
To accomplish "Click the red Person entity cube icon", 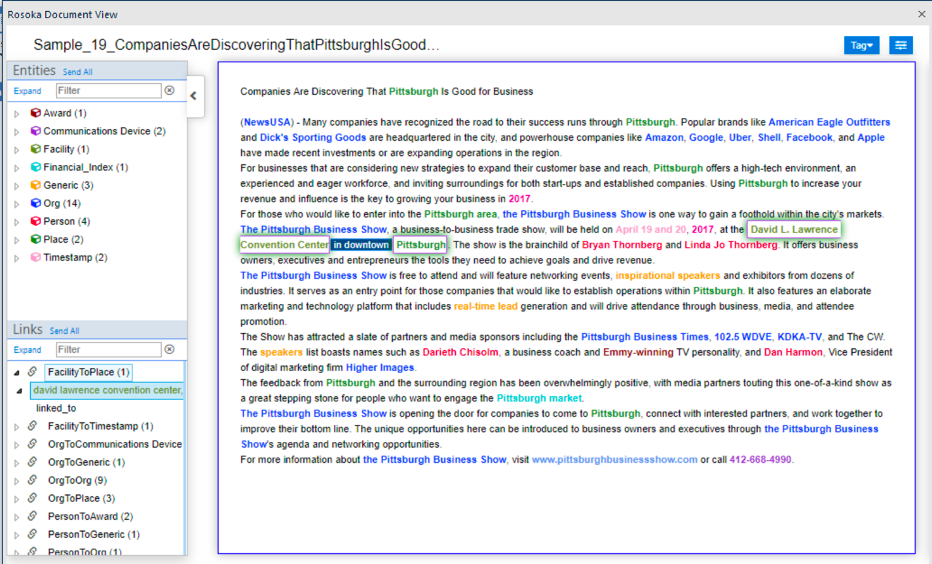I will point(36,221).
